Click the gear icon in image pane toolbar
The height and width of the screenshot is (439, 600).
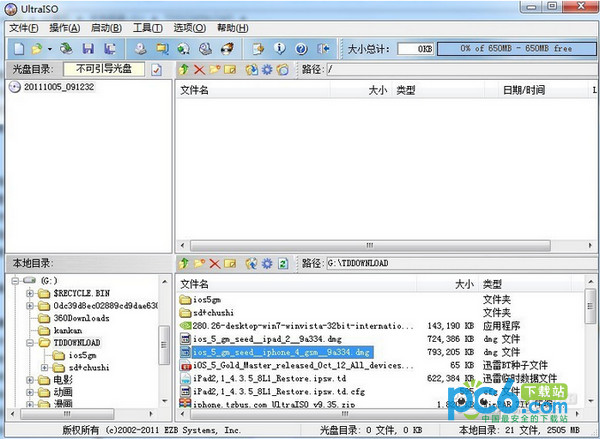point(267,70)
